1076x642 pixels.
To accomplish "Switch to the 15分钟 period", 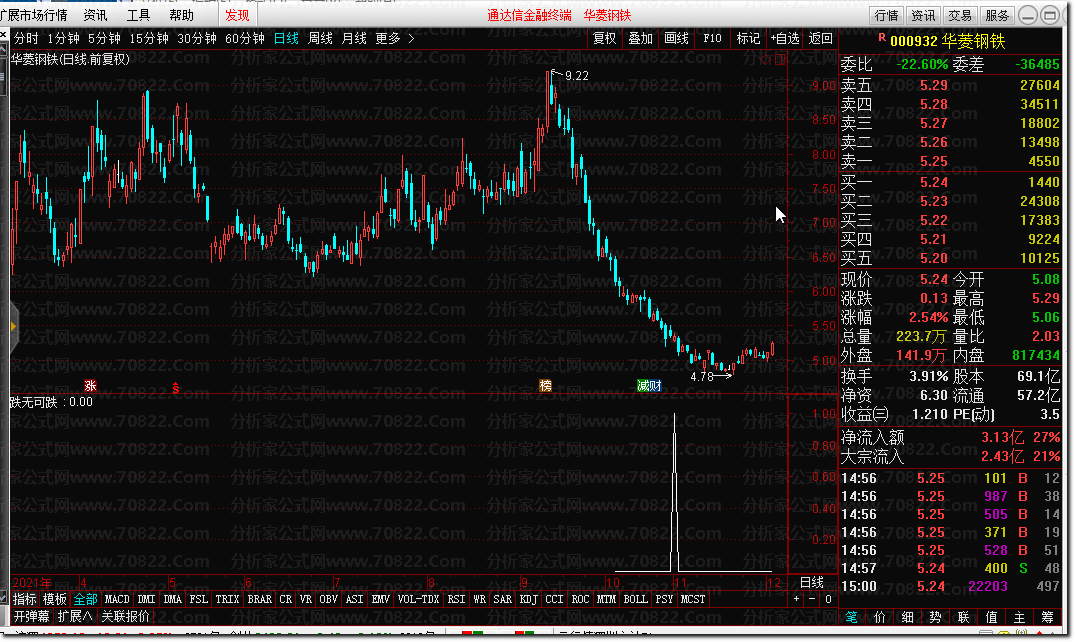I will (x=149, y=38).
